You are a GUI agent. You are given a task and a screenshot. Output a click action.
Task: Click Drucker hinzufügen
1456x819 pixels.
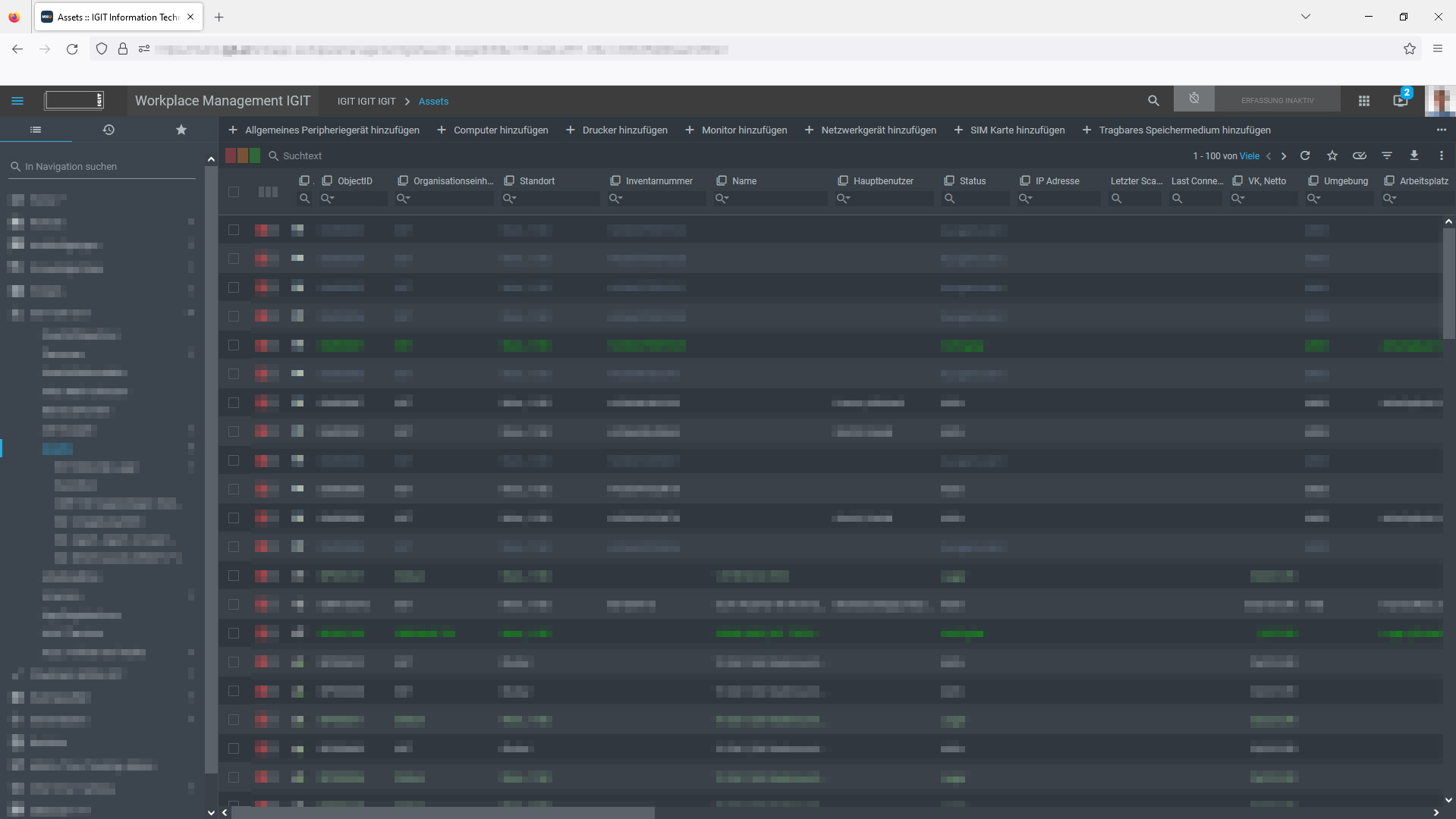(617, 130)
